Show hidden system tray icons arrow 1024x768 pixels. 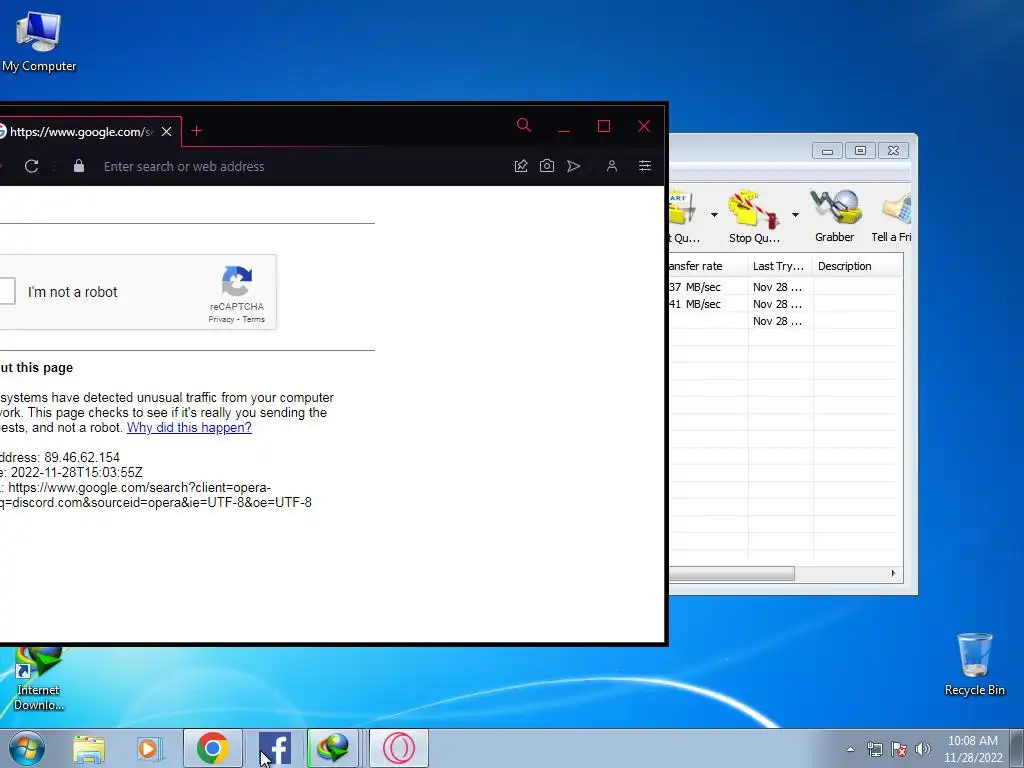[x=850, y=749]
